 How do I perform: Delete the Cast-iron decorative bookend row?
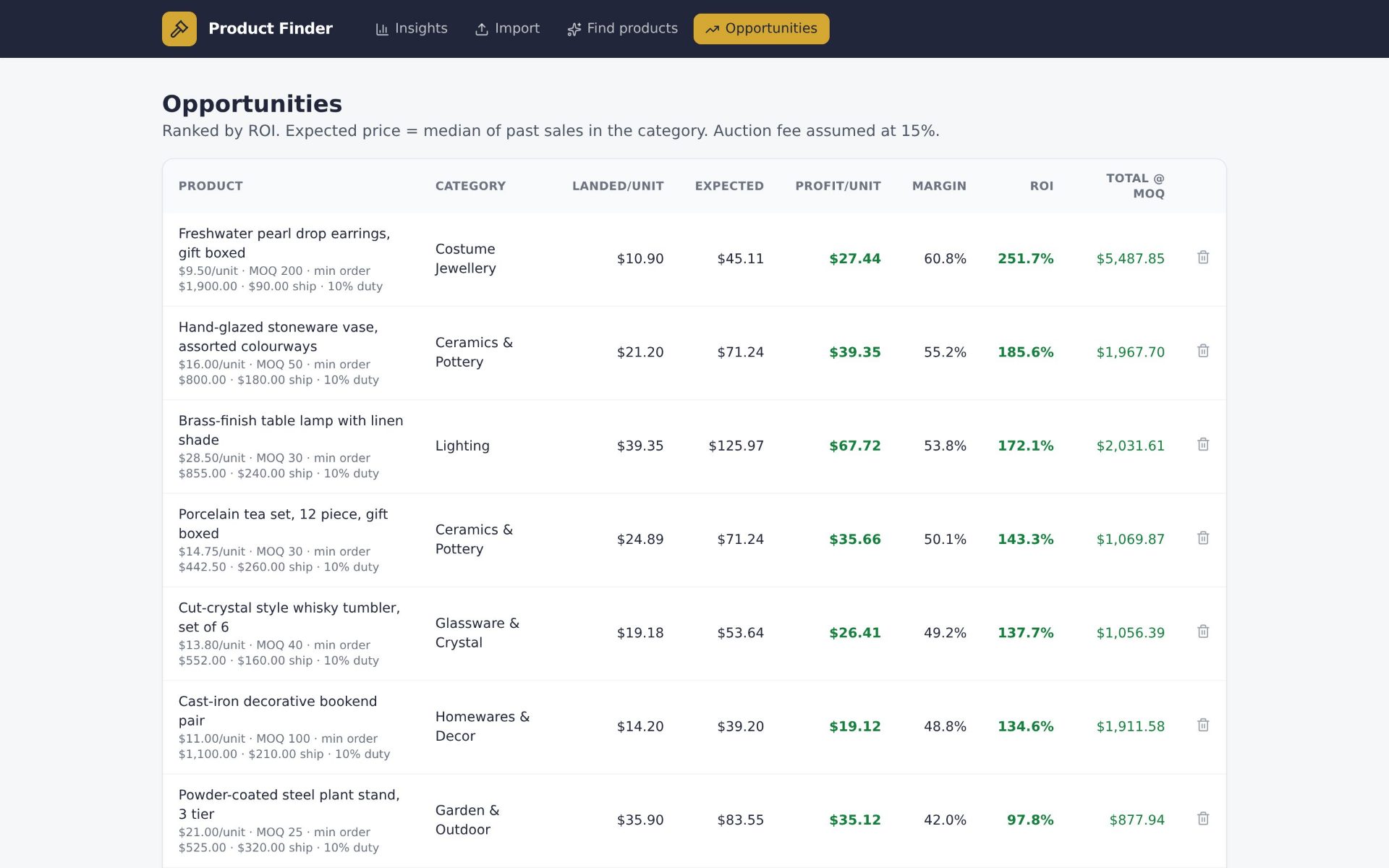click(x=1203, y=726)
